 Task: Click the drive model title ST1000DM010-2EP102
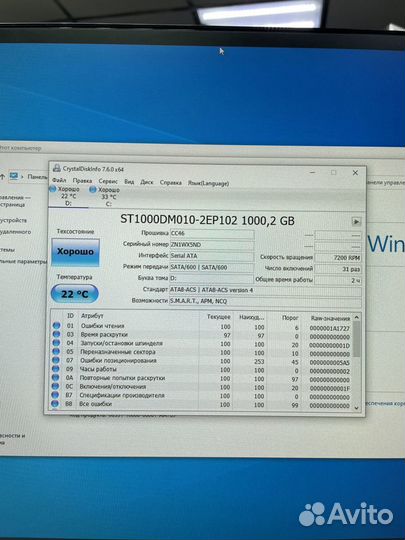(x=178, y=219)
